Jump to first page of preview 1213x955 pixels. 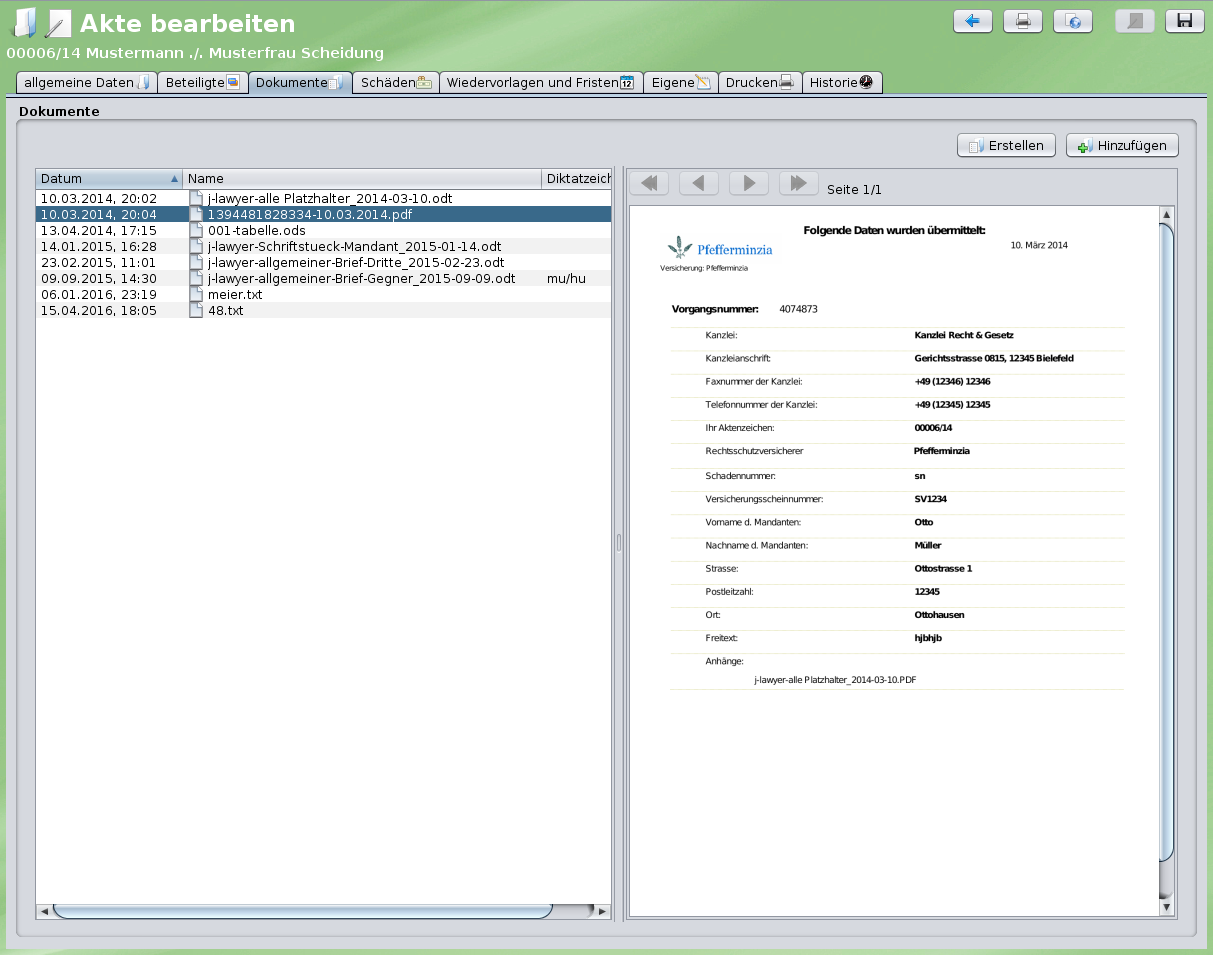[648, 183]
